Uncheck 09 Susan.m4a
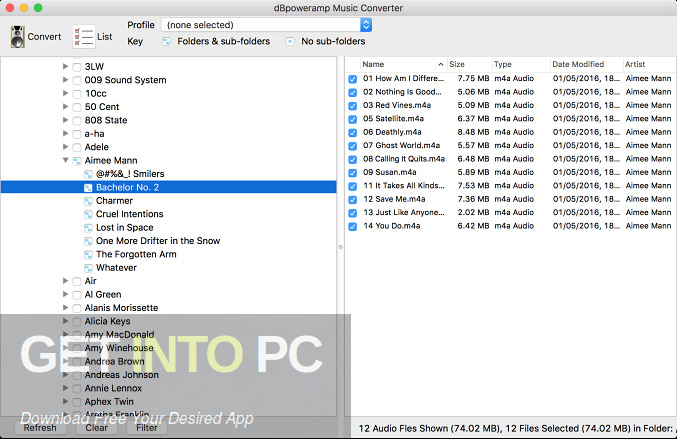Viewport: 677px width, 439px height. tap(353, 173)
